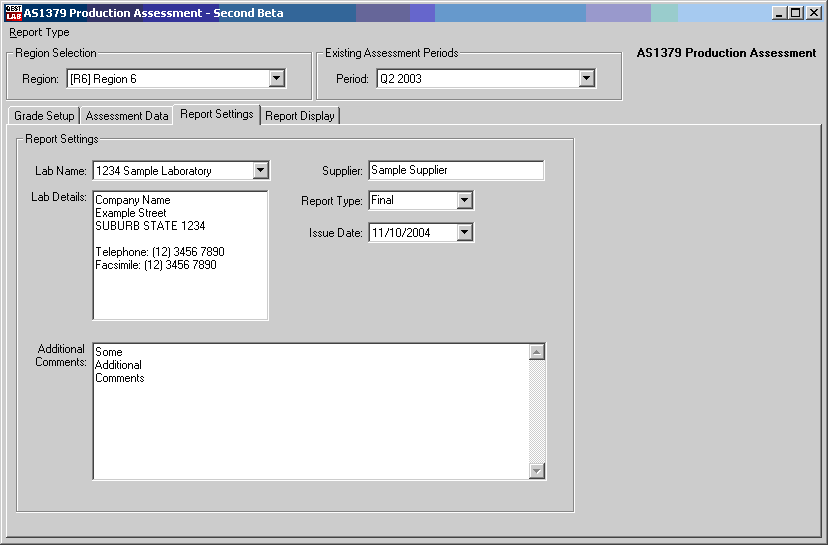Click into the Supplier text field
This screenshot has width=828, height=545.
coord(456,171)
